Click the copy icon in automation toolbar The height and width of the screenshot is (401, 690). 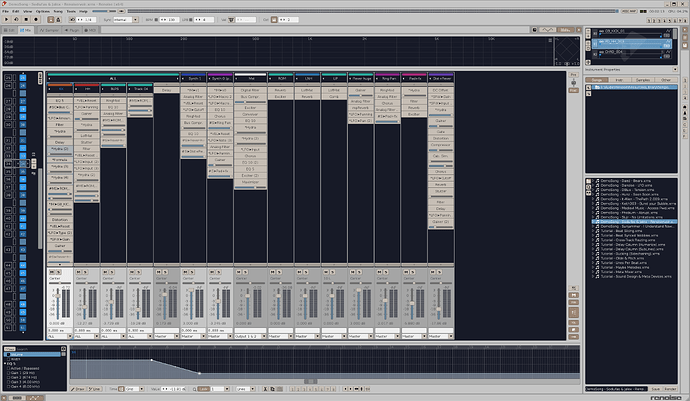pyautogui.click(x=272, y=389)
